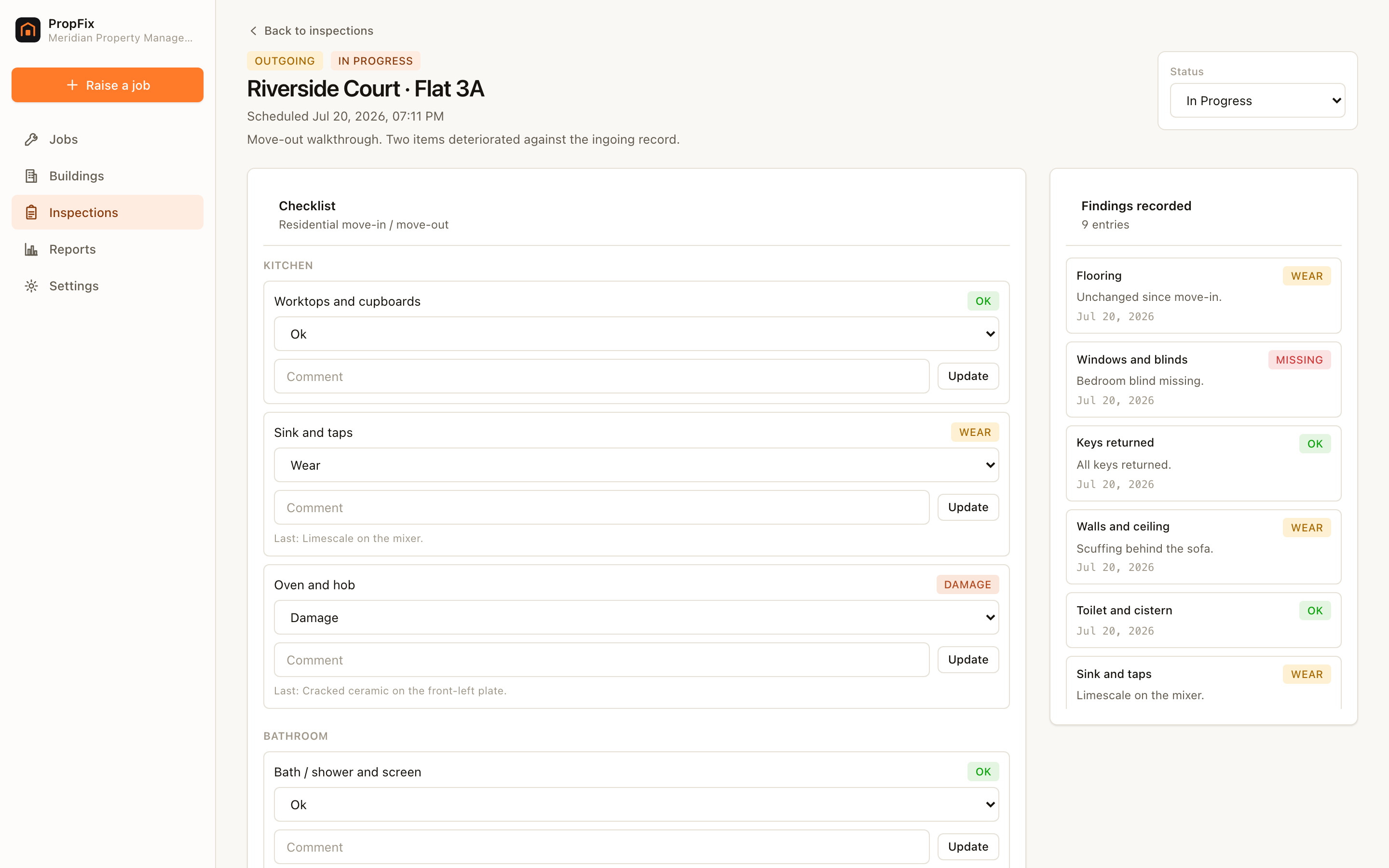Click the 'Residential move-in / move-out' subtitle
Viewport: 1389px width, 868px height.
click(364, 225)
